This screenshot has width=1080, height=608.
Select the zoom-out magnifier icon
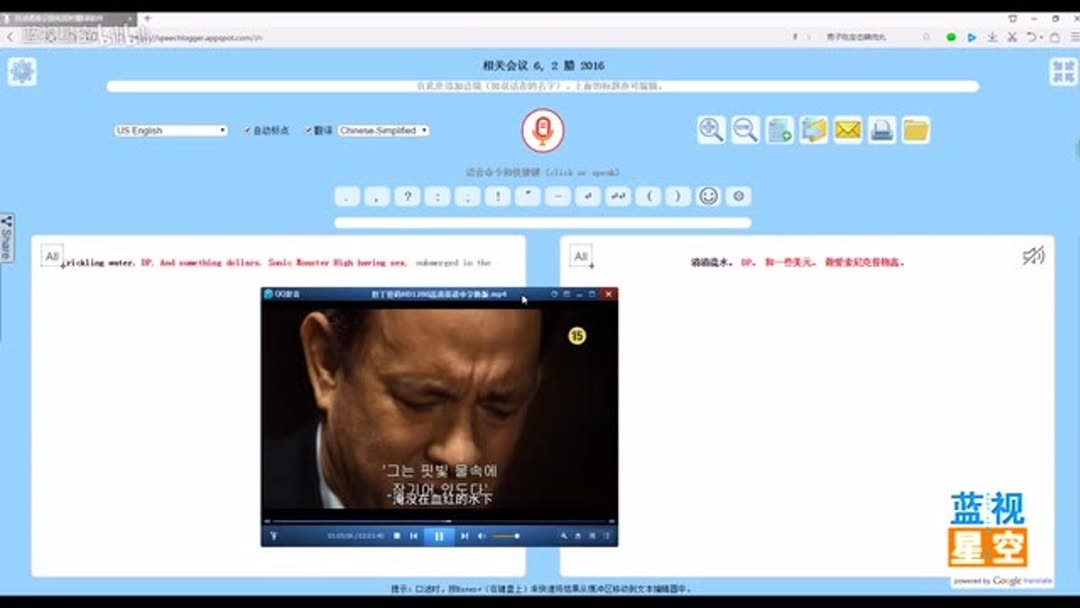[x=744, y=130]
